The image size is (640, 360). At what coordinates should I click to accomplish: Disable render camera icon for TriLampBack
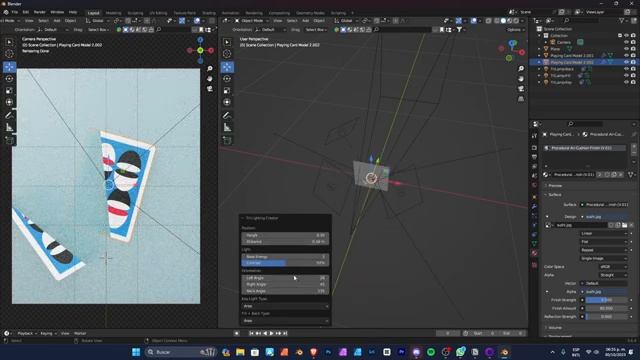[x=633, y=69]
